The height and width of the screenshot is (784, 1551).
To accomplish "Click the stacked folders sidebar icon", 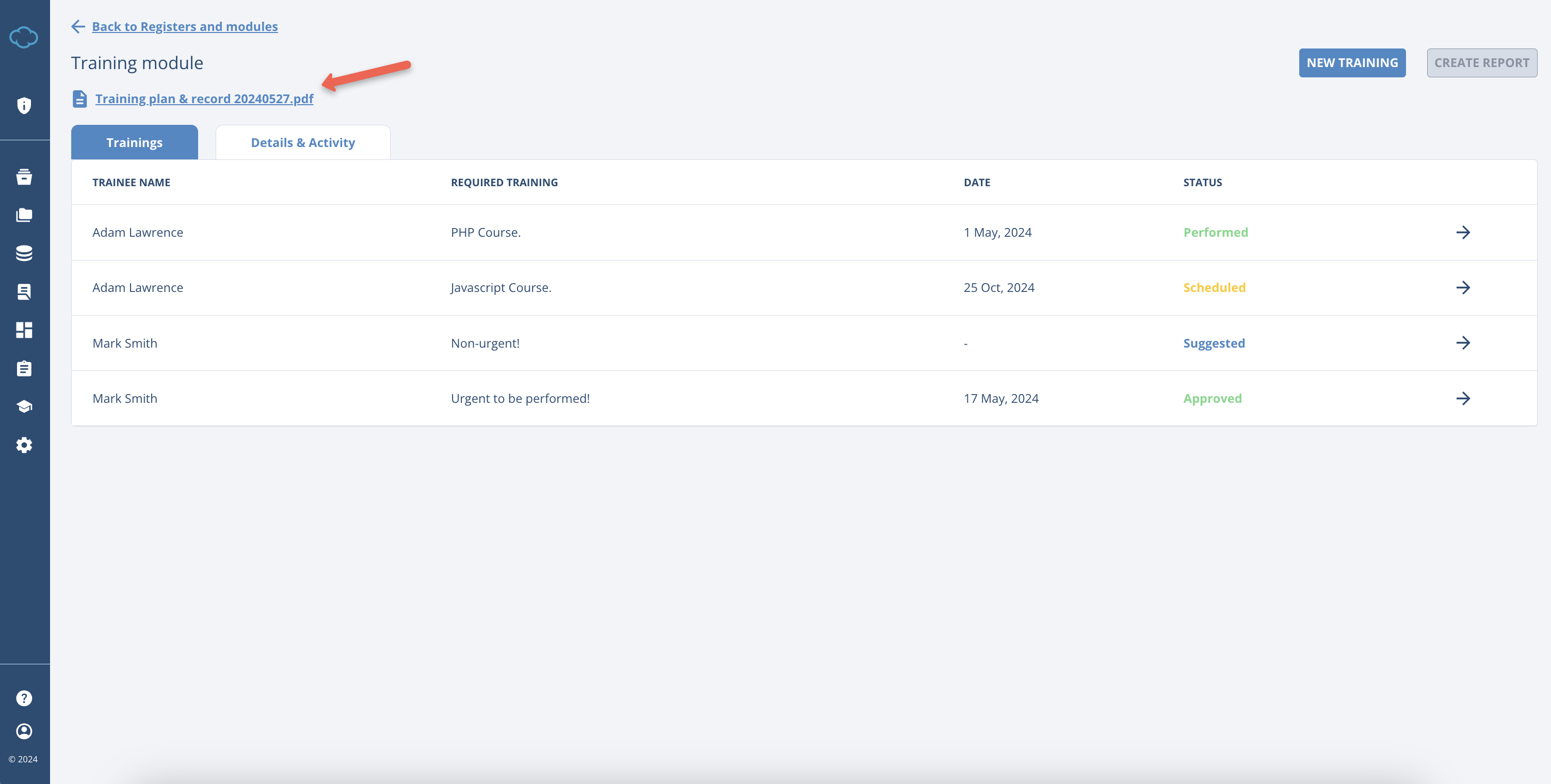I will (24, 215).
